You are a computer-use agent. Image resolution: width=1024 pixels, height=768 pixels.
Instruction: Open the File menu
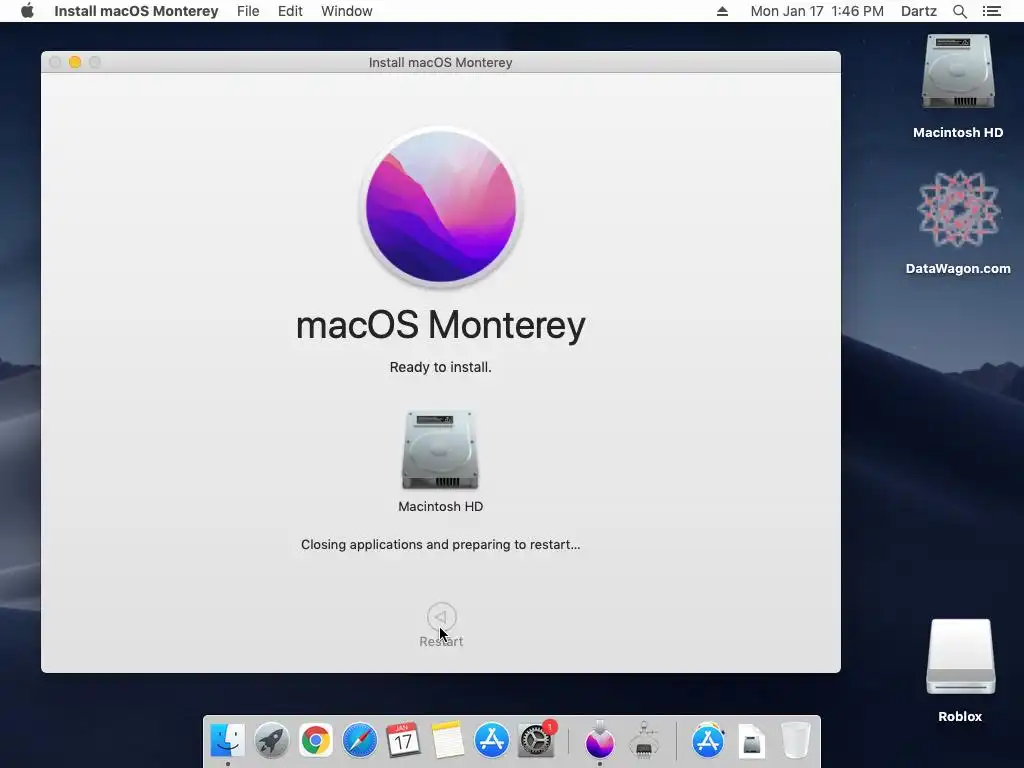pyautogui.click(x=248, y=11)
